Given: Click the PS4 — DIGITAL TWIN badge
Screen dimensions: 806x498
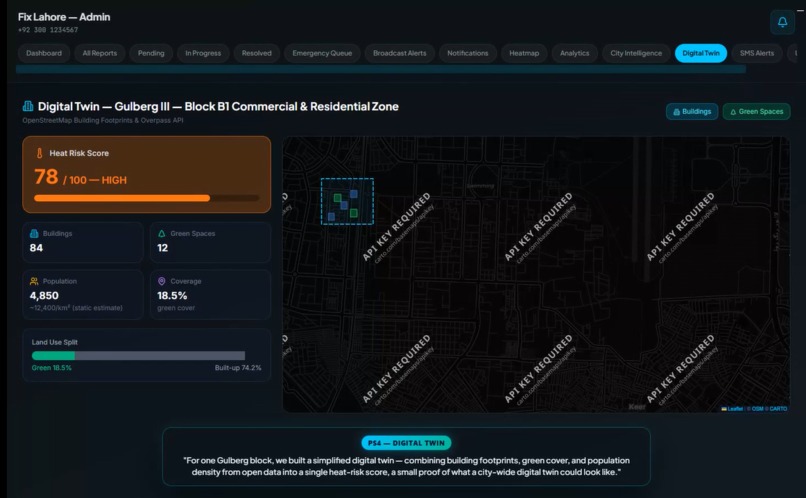Looking at the screenshot, I should 406,443.
